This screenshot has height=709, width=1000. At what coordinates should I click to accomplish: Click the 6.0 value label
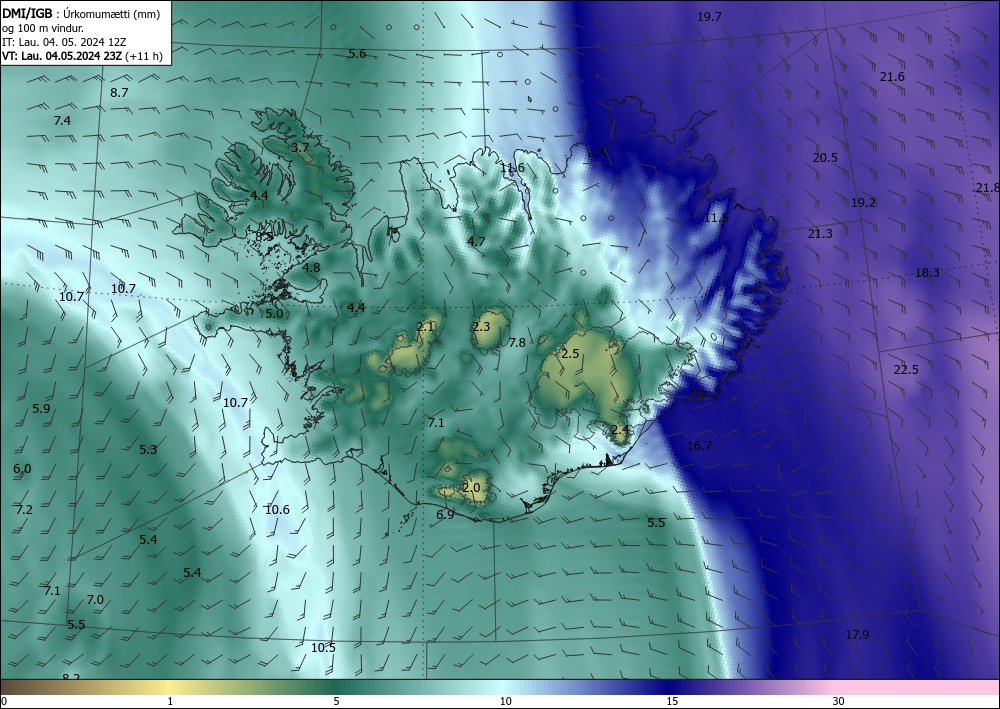pos(22,469)
